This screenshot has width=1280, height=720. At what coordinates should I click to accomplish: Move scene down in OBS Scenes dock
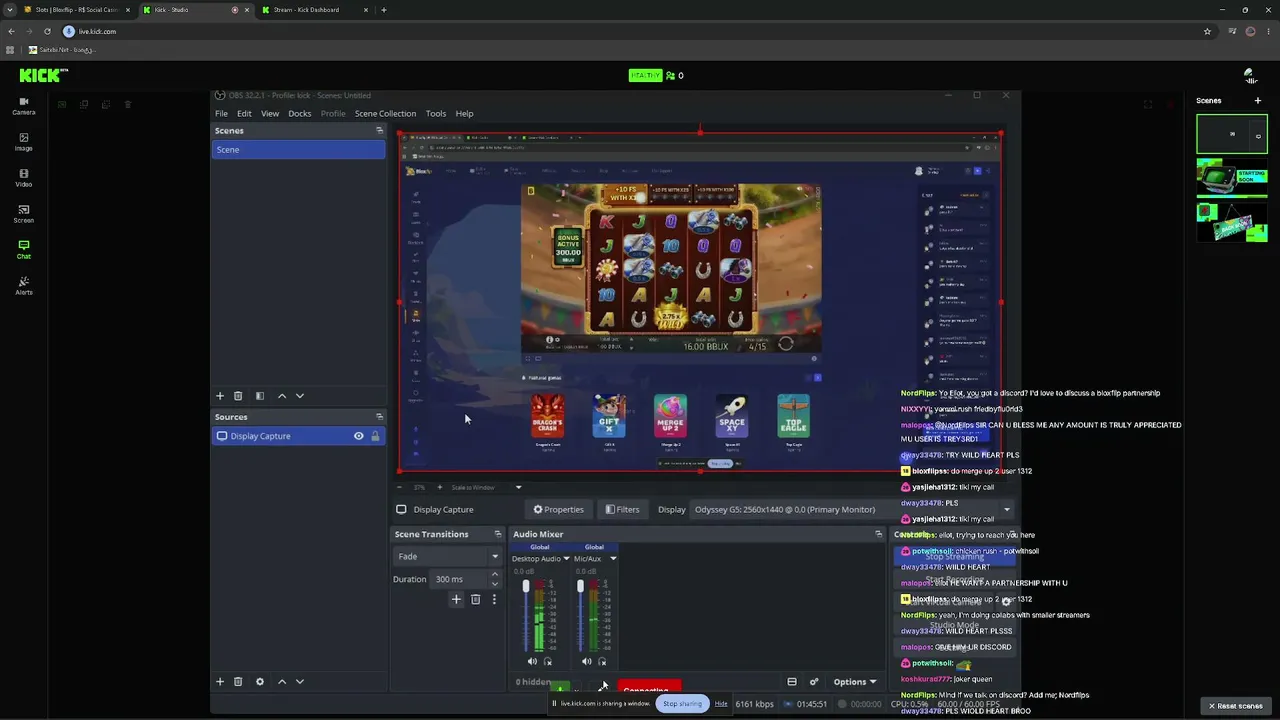coord(299,396)
